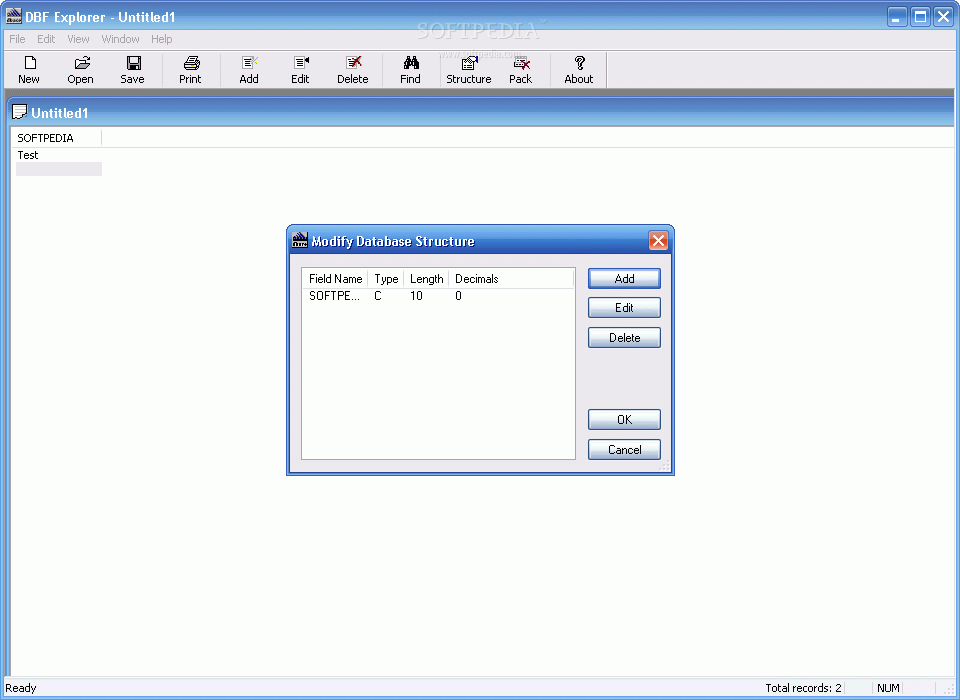The height and width of the screenshot is (700, 960).
Task: Click the Save floppy toolbar icon
Action: [x=133, y=63]
